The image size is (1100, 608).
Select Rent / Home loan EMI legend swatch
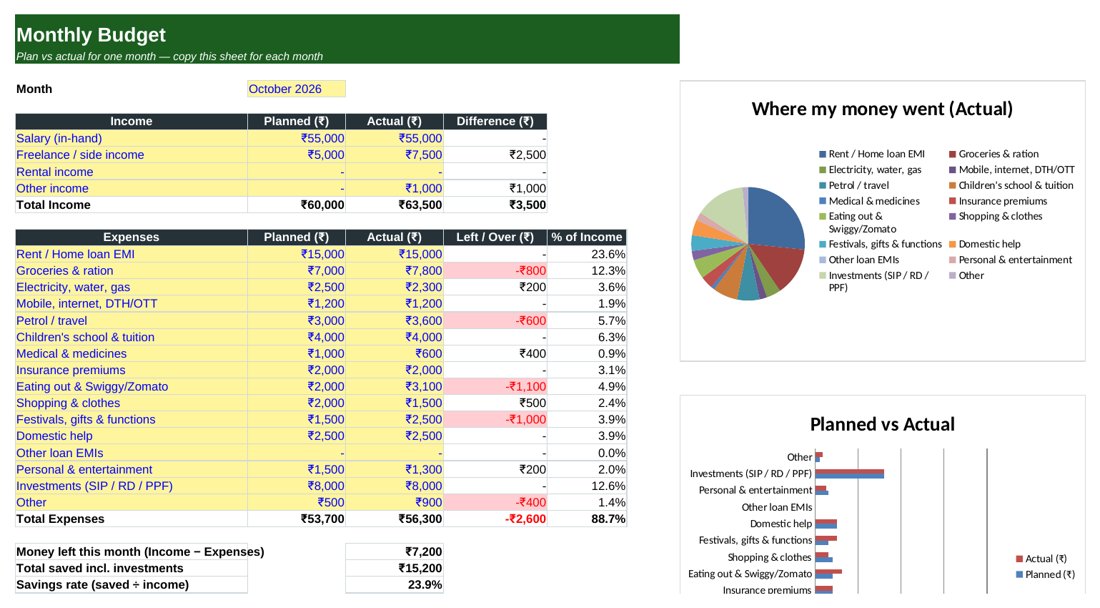(822, 154)
